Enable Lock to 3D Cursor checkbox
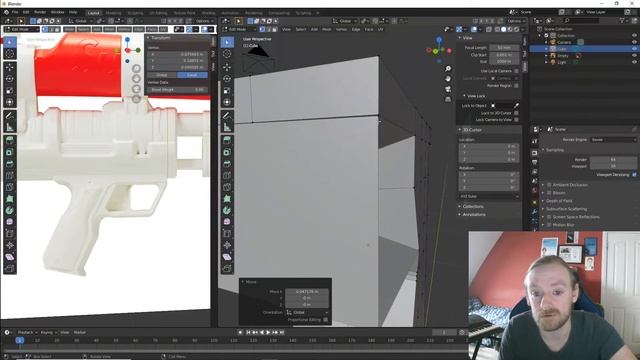 pyautogui.click(x=516, y=113)
